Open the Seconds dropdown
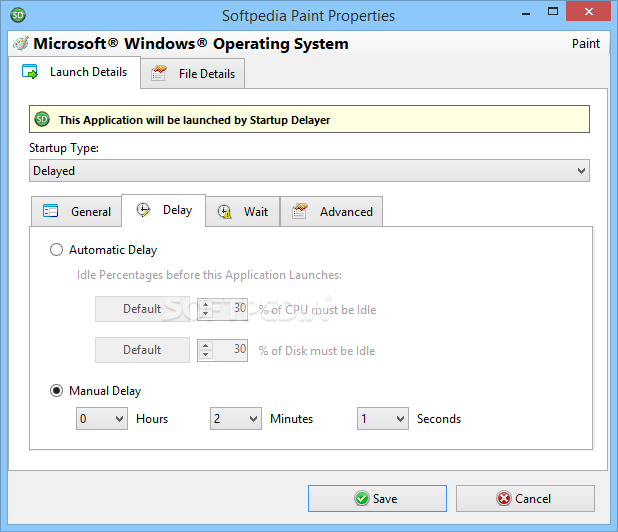618x532 pixels. pos(383,419)
